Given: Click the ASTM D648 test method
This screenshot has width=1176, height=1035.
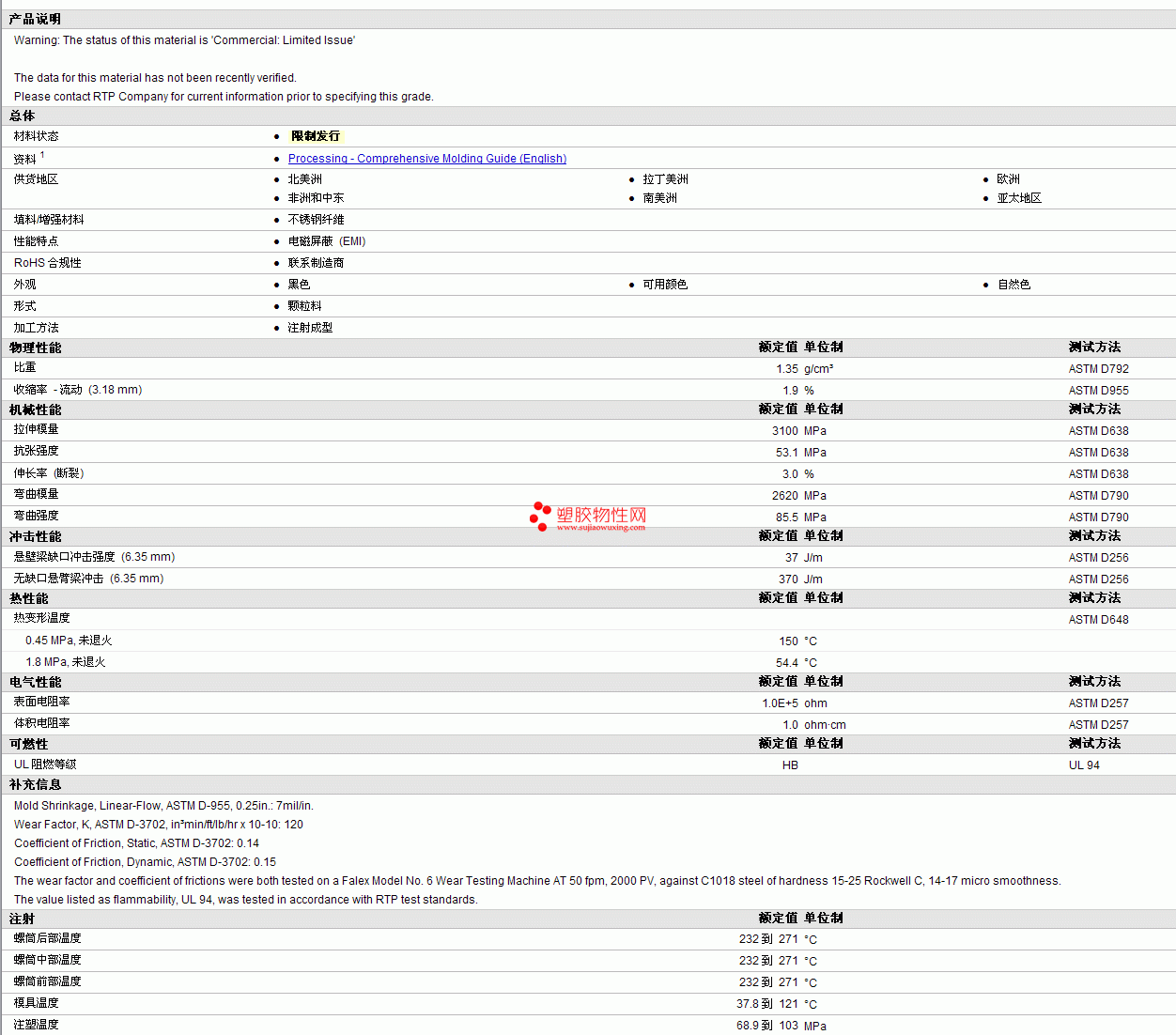Looking at the screenshot, I should click(x=1099, y=620).
